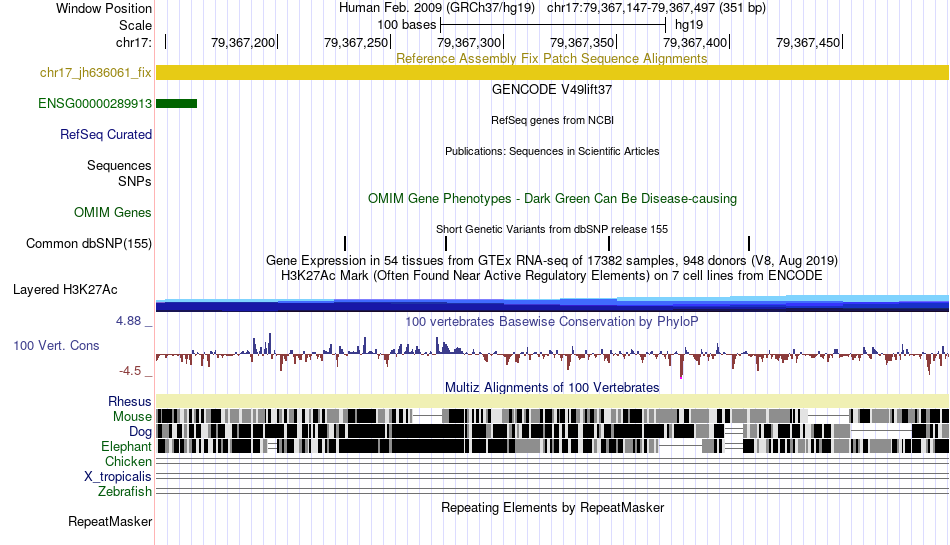Screen dimensions: 950x545
Task: Open the ENSG00000289913 gene label
Action: (x=95, y=104)
